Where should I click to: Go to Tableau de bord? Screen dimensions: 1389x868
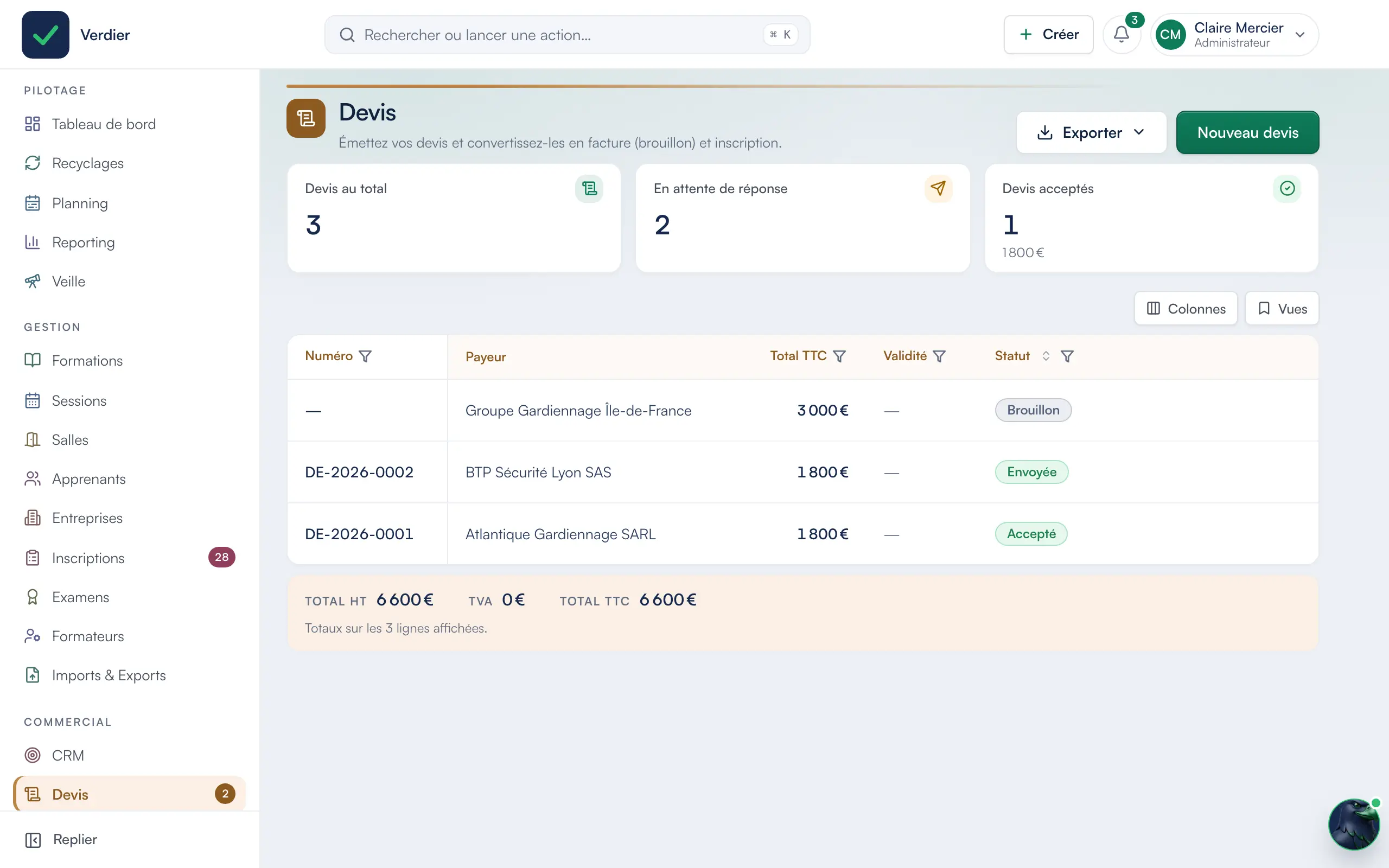click(x=130, y=124)
